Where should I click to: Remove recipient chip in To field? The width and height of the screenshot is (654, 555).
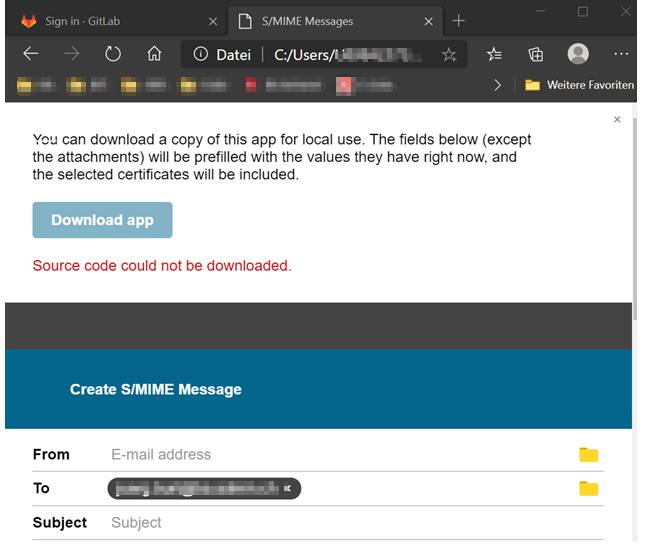[x=288, y=489]
